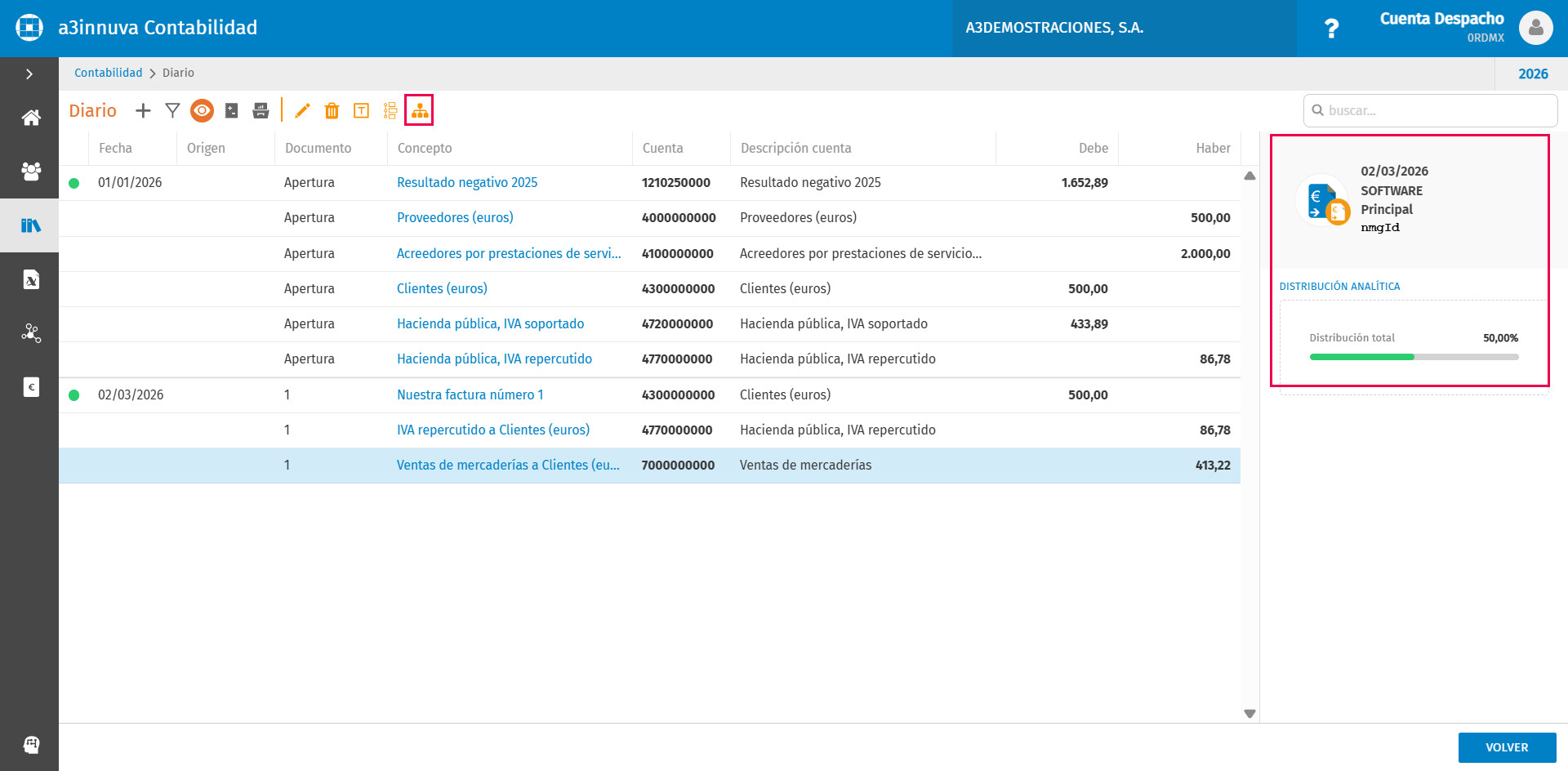1568x771 pixels.
Task: Focus the buscar search field
Action: (1430, 110)
